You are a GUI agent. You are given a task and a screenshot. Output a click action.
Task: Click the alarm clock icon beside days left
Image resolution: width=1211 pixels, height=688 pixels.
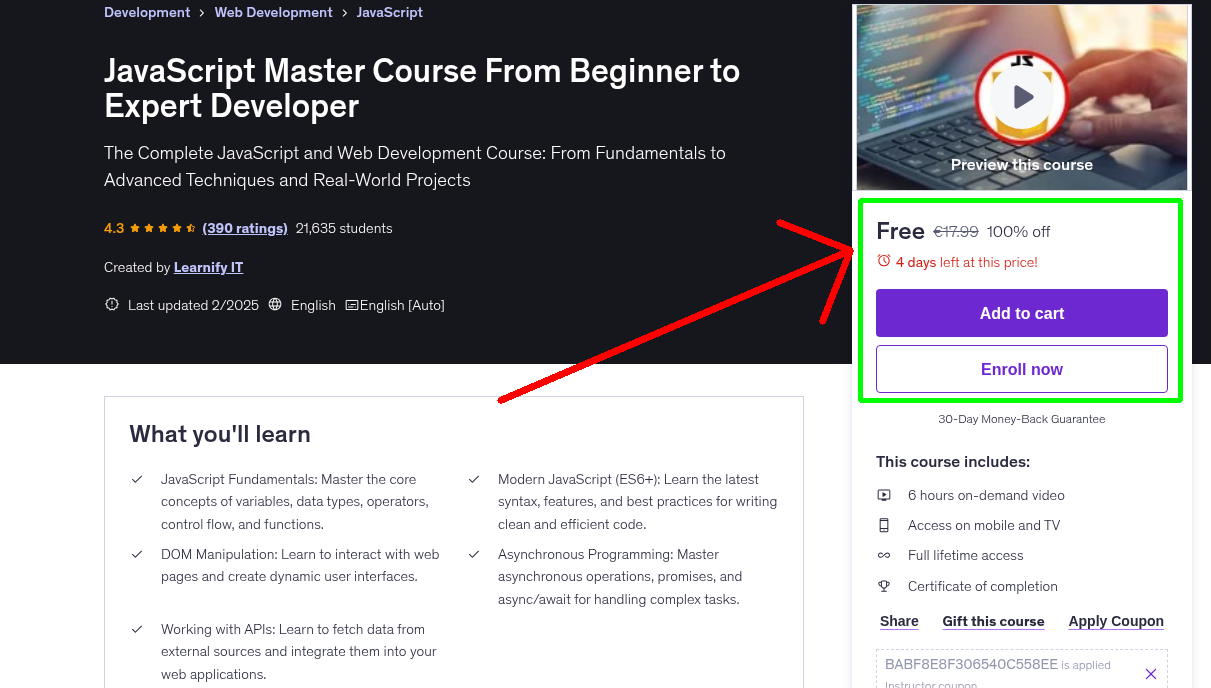[883, 261]
